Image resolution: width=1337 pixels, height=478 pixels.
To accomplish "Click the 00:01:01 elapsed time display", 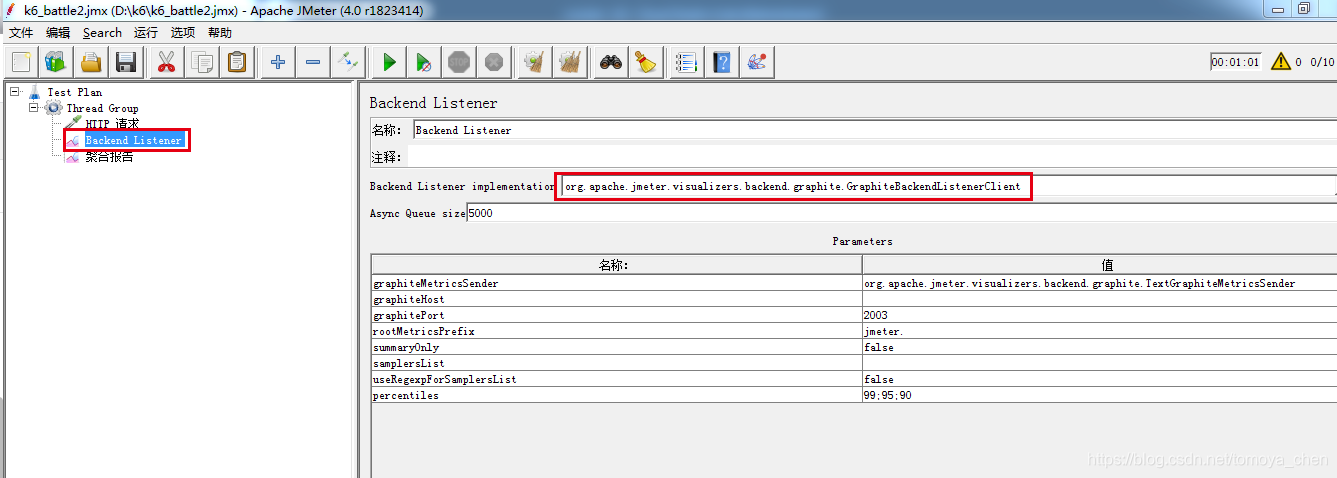I will coord(1235,62).
